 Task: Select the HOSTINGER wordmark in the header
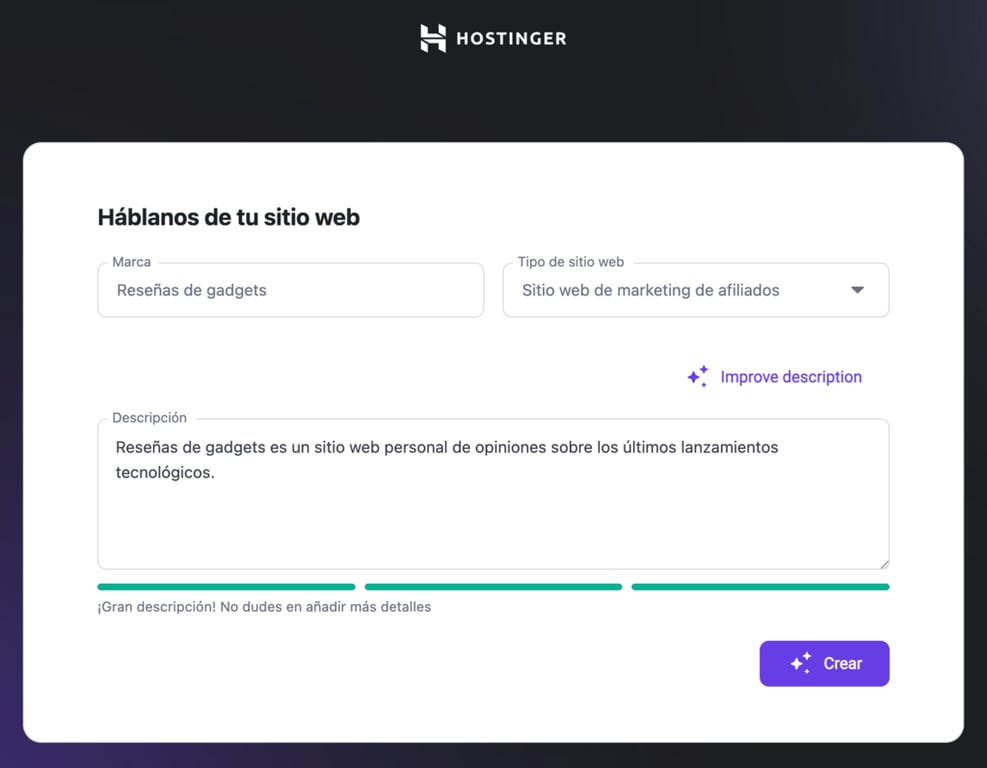click(x=511, y=38)
